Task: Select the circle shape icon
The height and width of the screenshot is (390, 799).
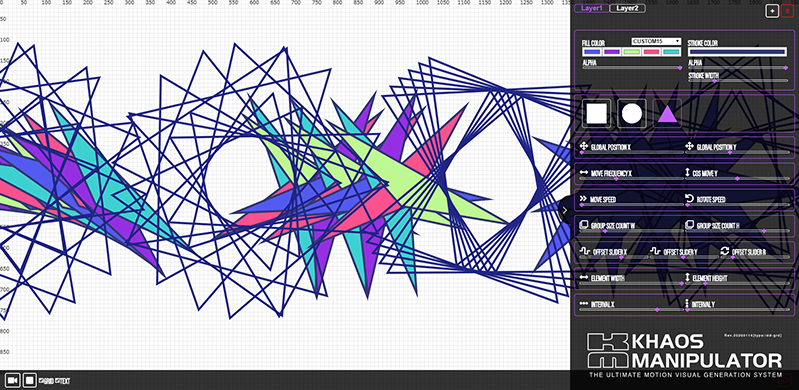Action: click(632, 114)
